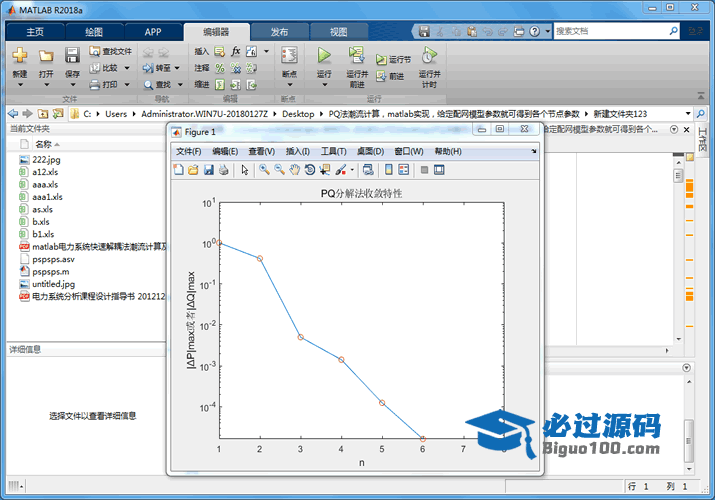The width and height of the screenshot is (715, 500).
Task: Switch to the 绘图 (Plots) ribbon tab
Action: (x=94, y=32)
